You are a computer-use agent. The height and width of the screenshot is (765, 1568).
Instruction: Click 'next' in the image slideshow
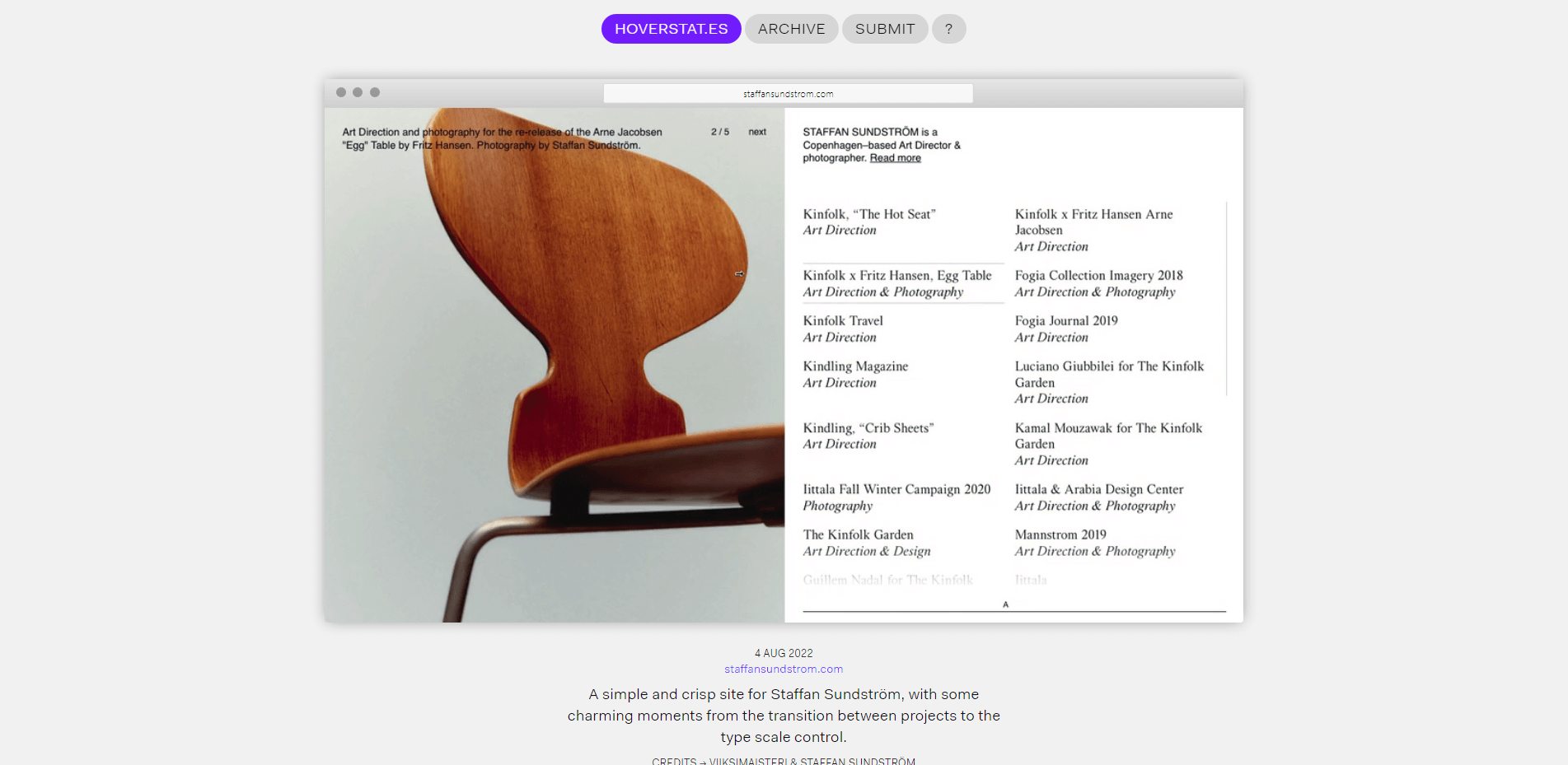pos(757,132)
